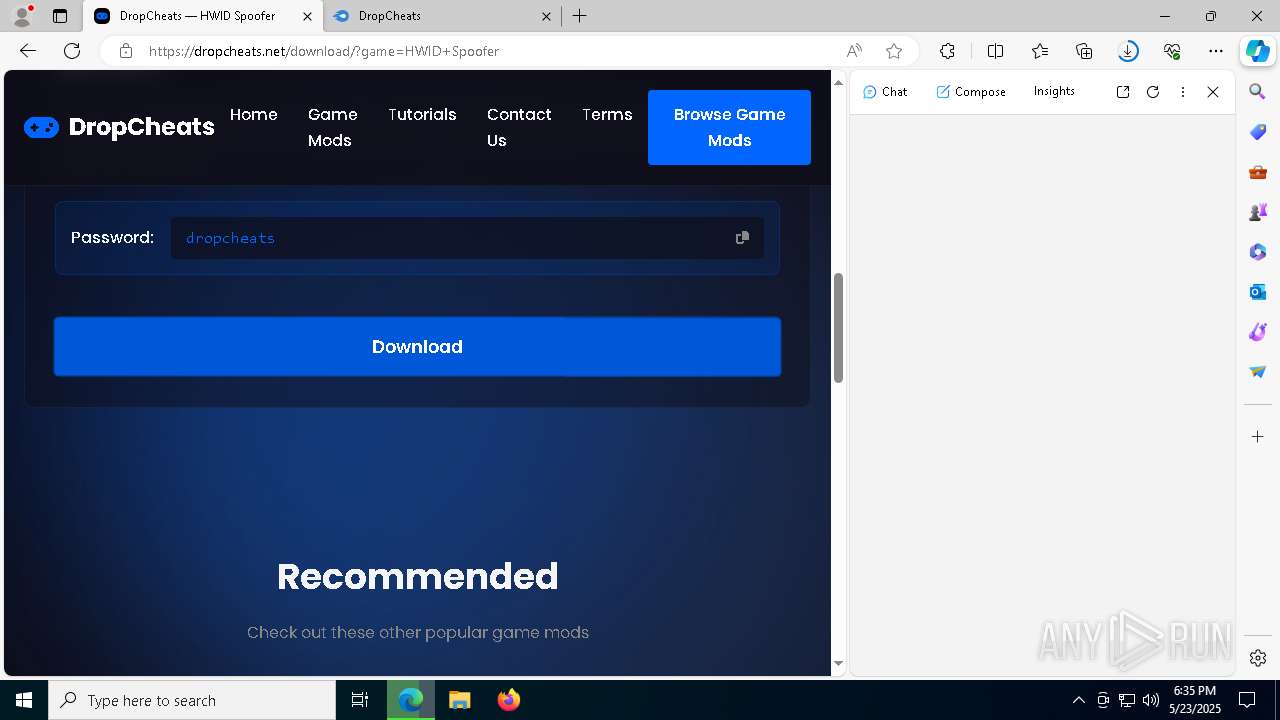Open the Tutorials nav link
Image resolution: width=1280 pixels, height=720 pixels.
[422, 115]
